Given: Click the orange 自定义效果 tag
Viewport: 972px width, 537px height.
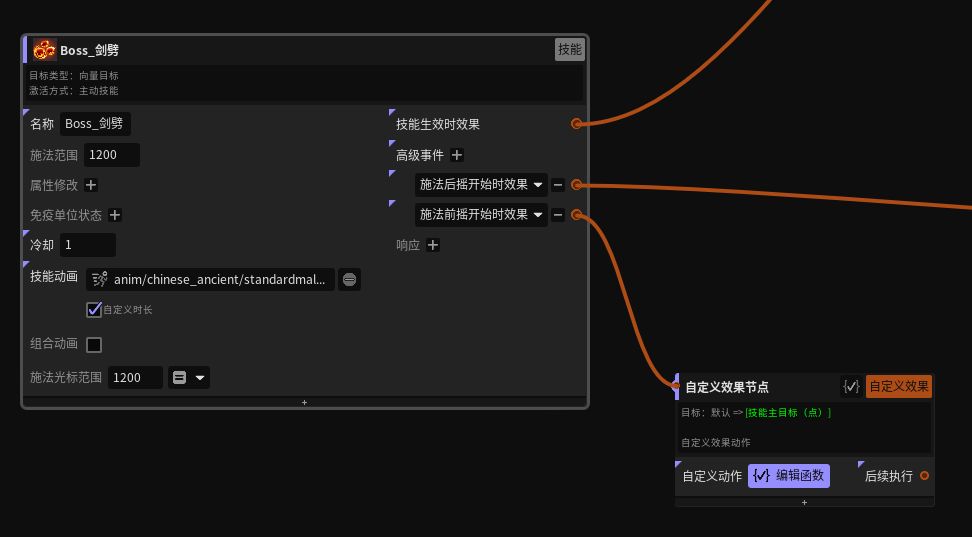Looking at the screenshot, I should coord(899,386).
